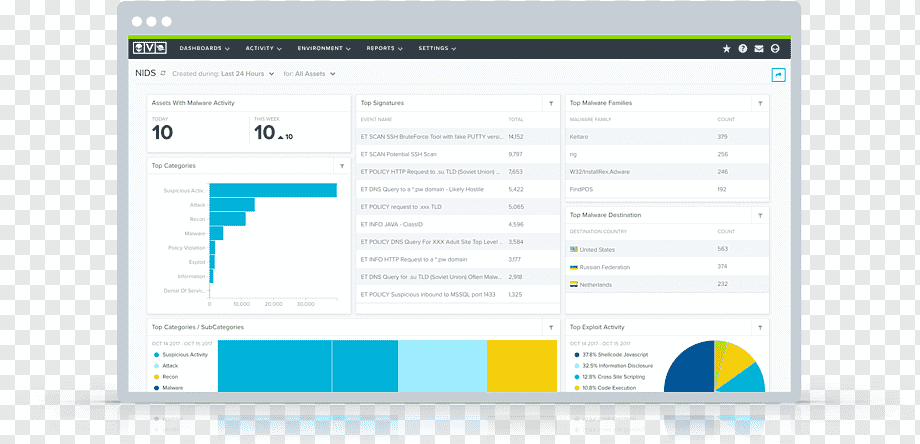Select ET SCAN Potential SSH Scan row

click(x=458, y=154)
